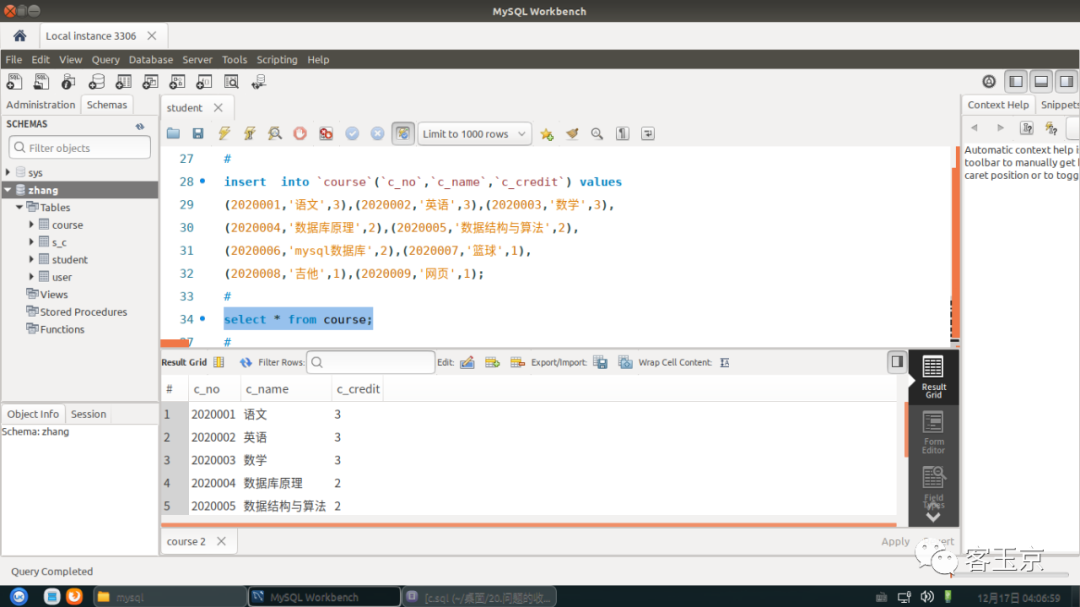Create new stored procedure icon
Screen dimensions: 1080x607
[x=177, y=82]
